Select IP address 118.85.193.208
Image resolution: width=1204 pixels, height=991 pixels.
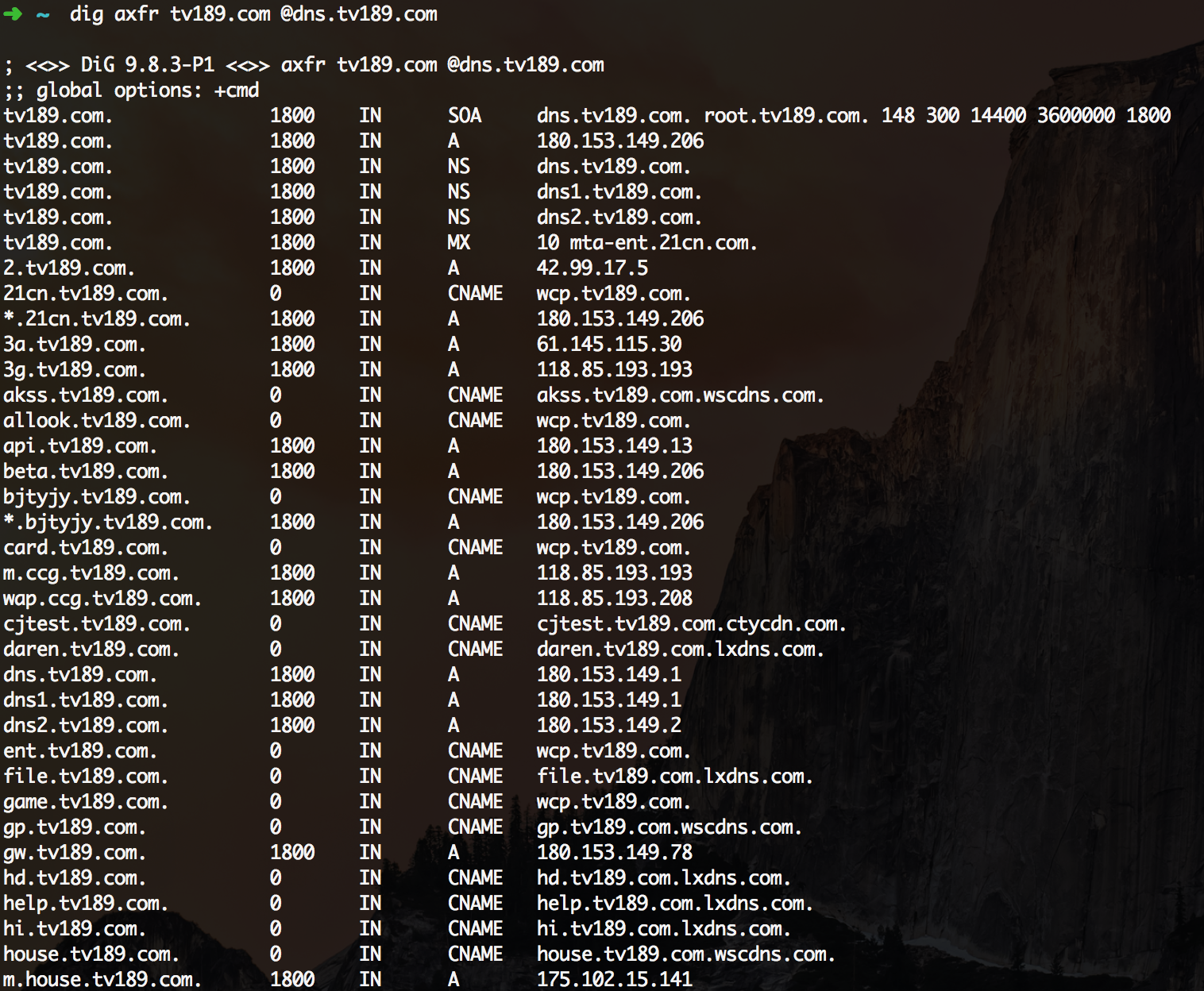[x=615, y=599]
